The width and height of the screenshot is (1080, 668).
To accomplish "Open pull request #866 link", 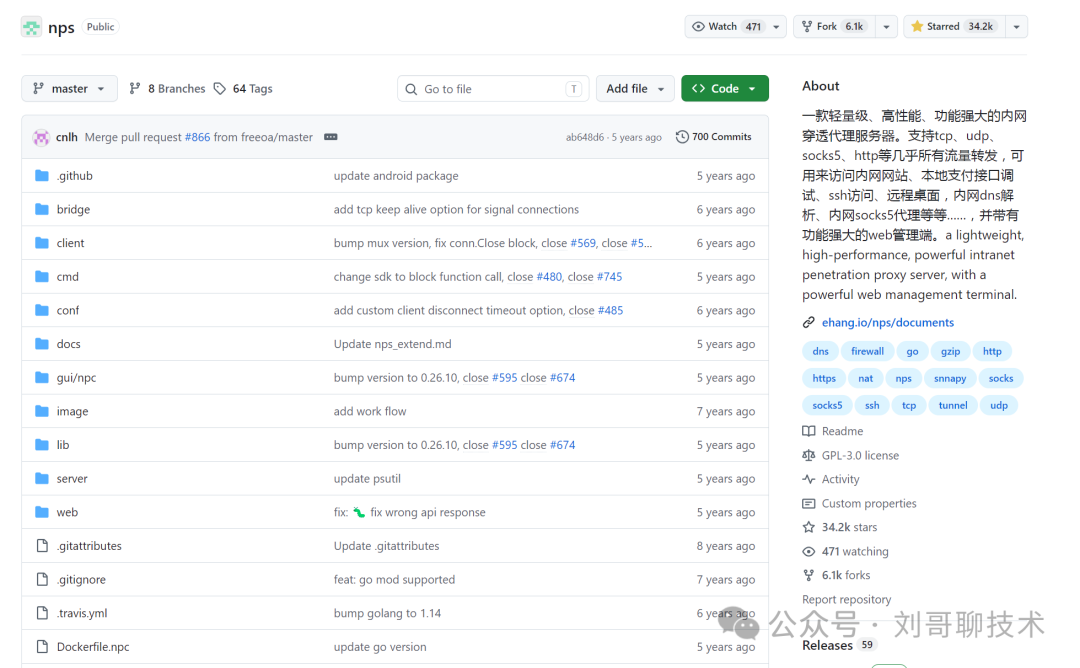I will [197, 137].
